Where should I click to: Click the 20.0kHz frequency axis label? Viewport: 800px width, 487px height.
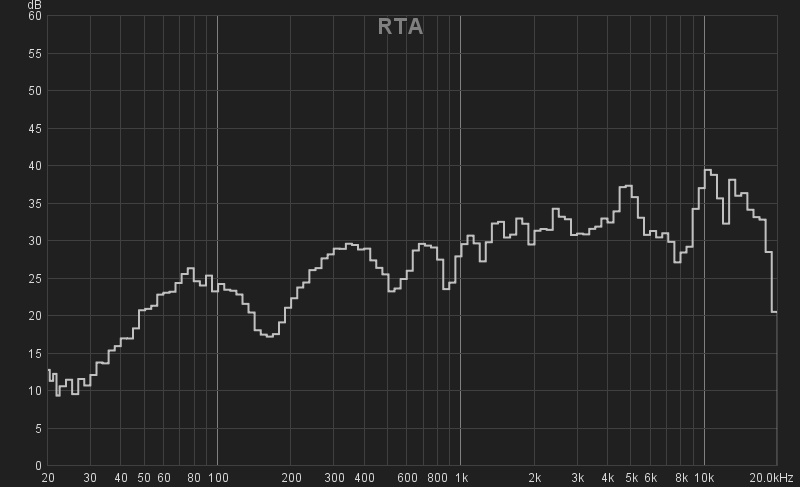click(771, 478)
